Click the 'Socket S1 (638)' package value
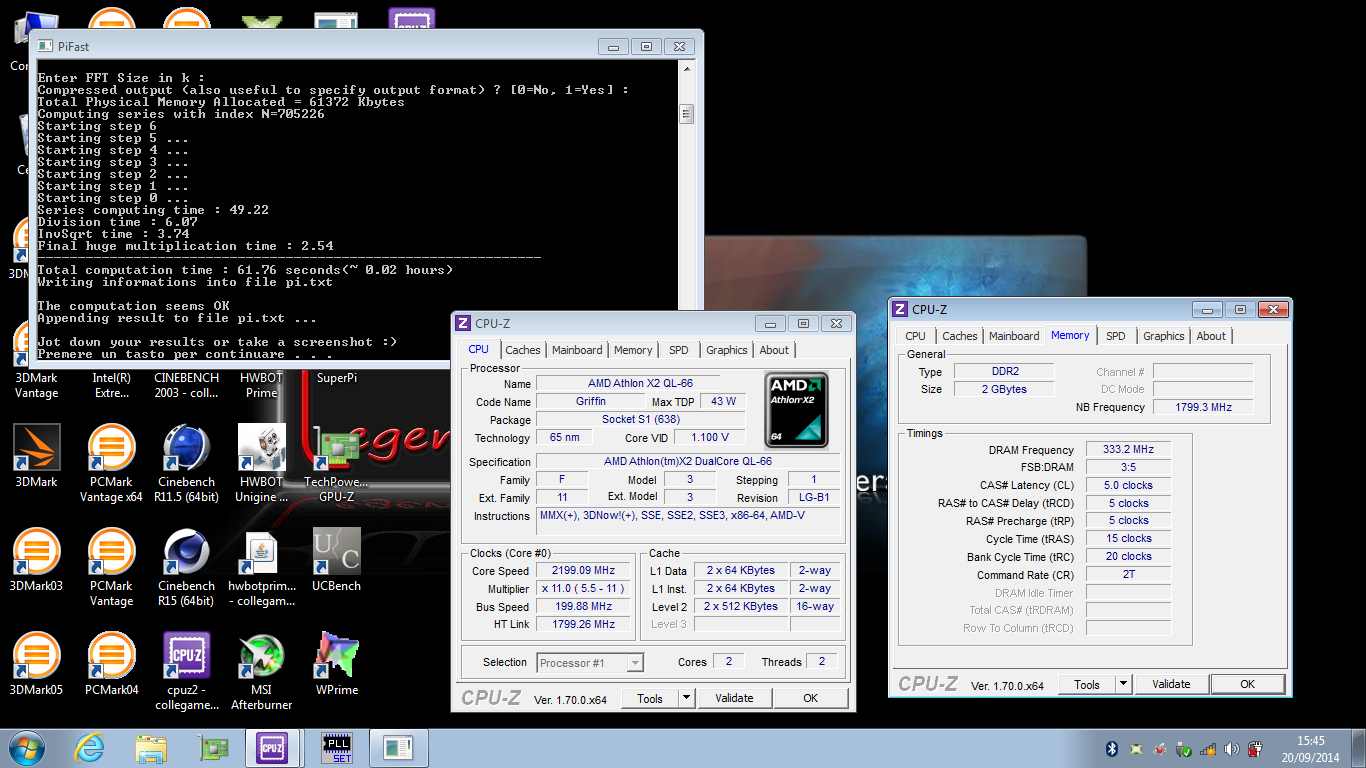 640,419
